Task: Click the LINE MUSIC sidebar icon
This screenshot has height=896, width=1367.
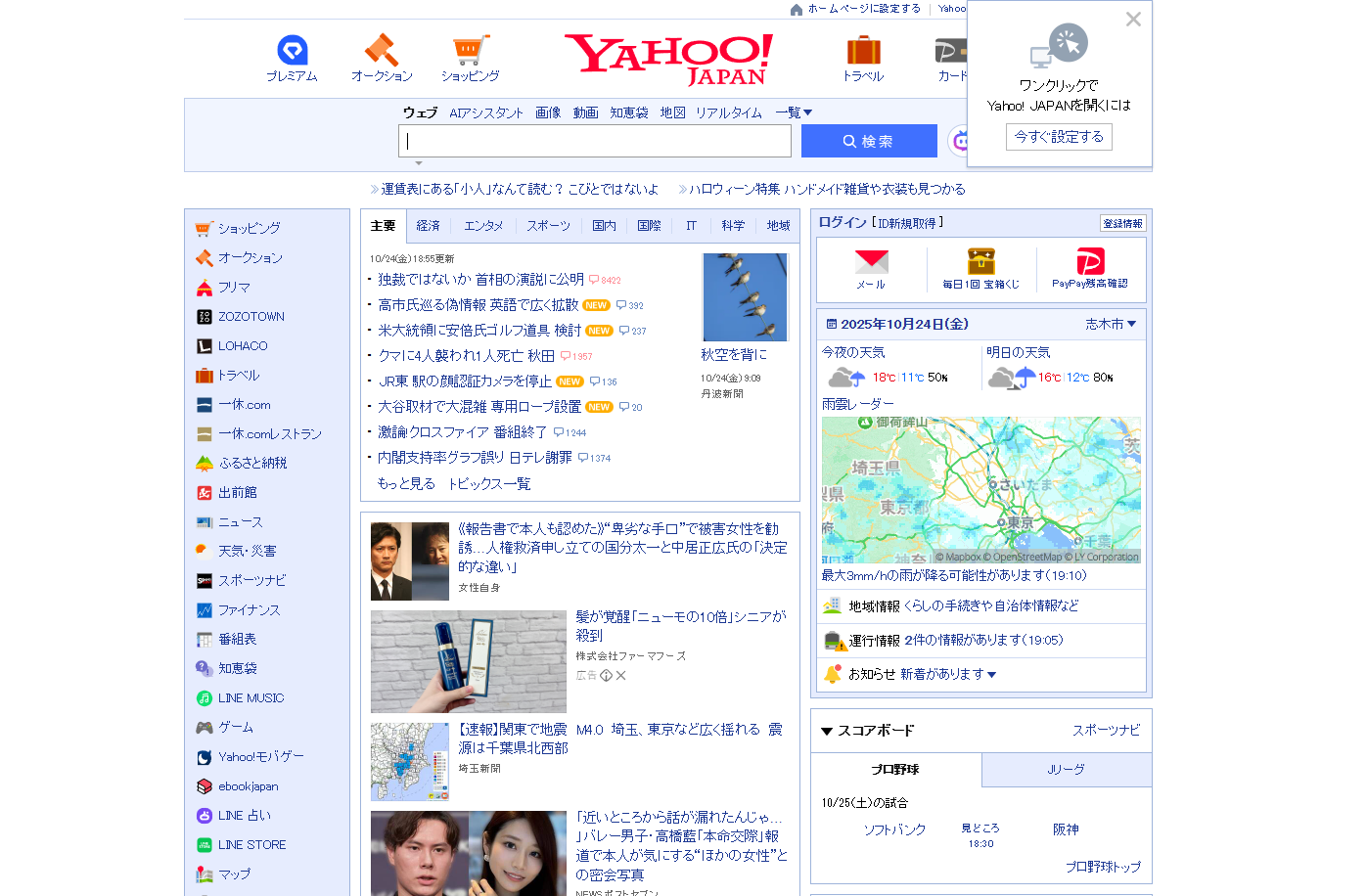Action: [x=204, y=697]
